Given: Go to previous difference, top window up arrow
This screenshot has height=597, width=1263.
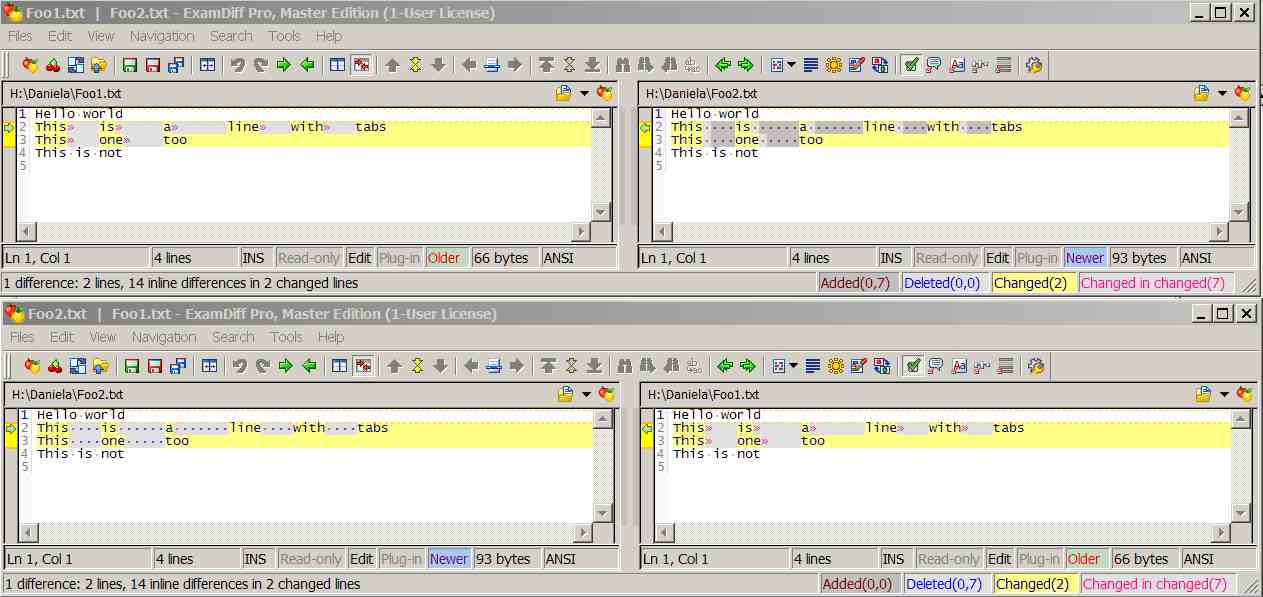Looking at the screenshot, I should 392,65.
